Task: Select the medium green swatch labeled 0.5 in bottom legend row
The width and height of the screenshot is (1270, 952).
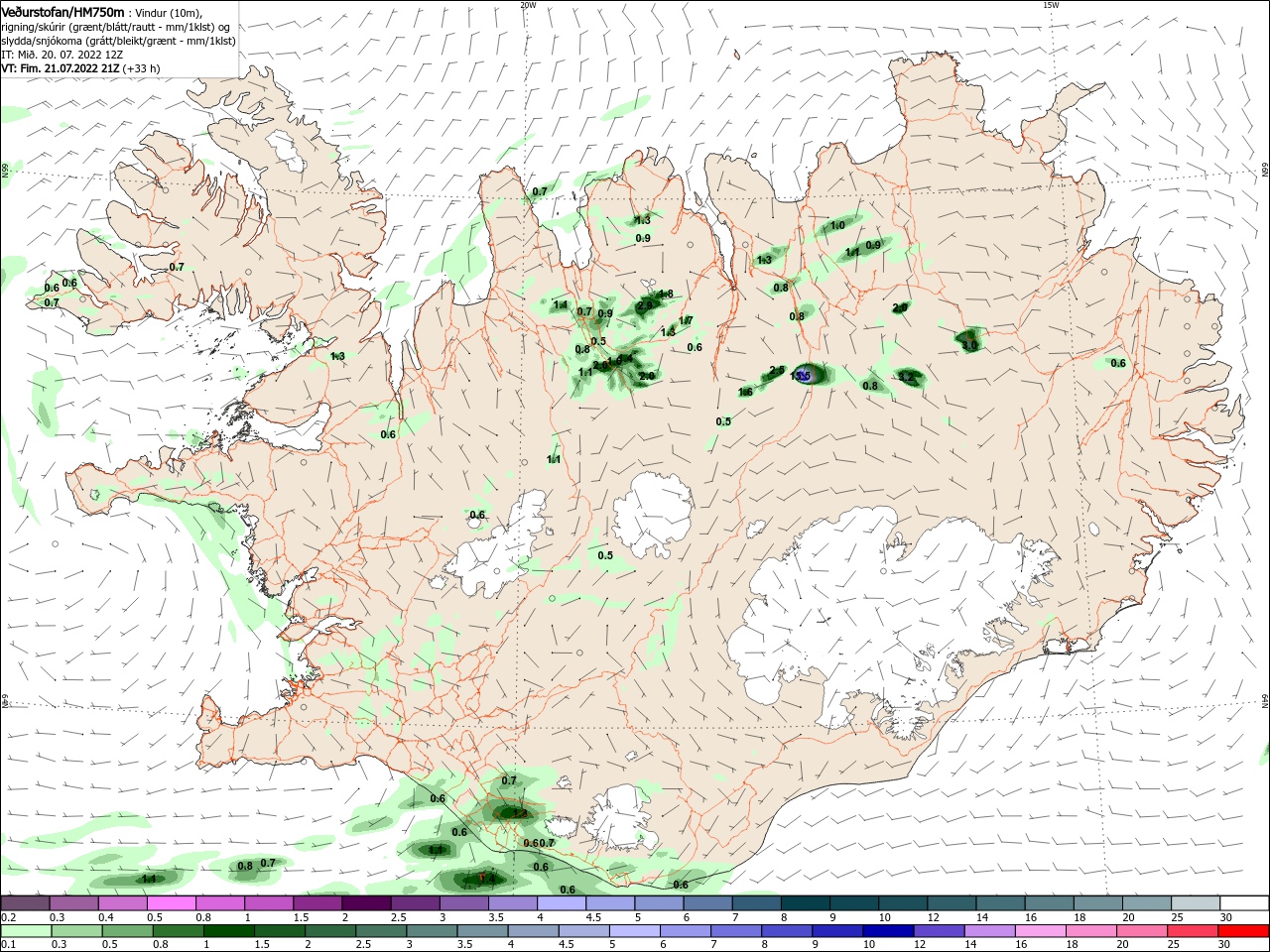Action: (x=127, y=931)
